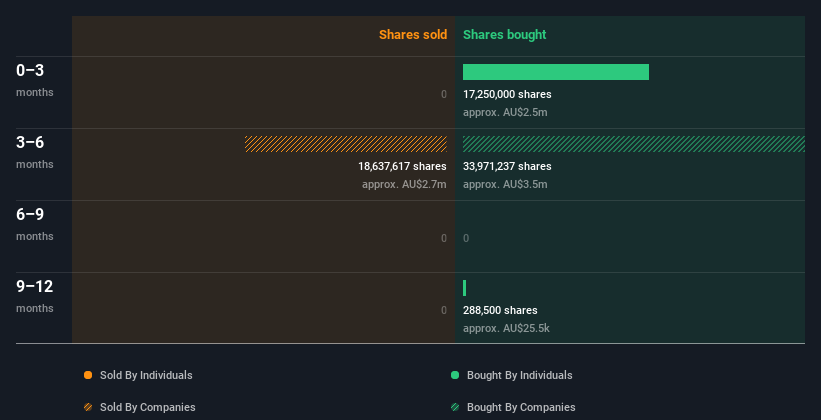Click the green Bought By Individuals legend dot

(x=455, y=375)
